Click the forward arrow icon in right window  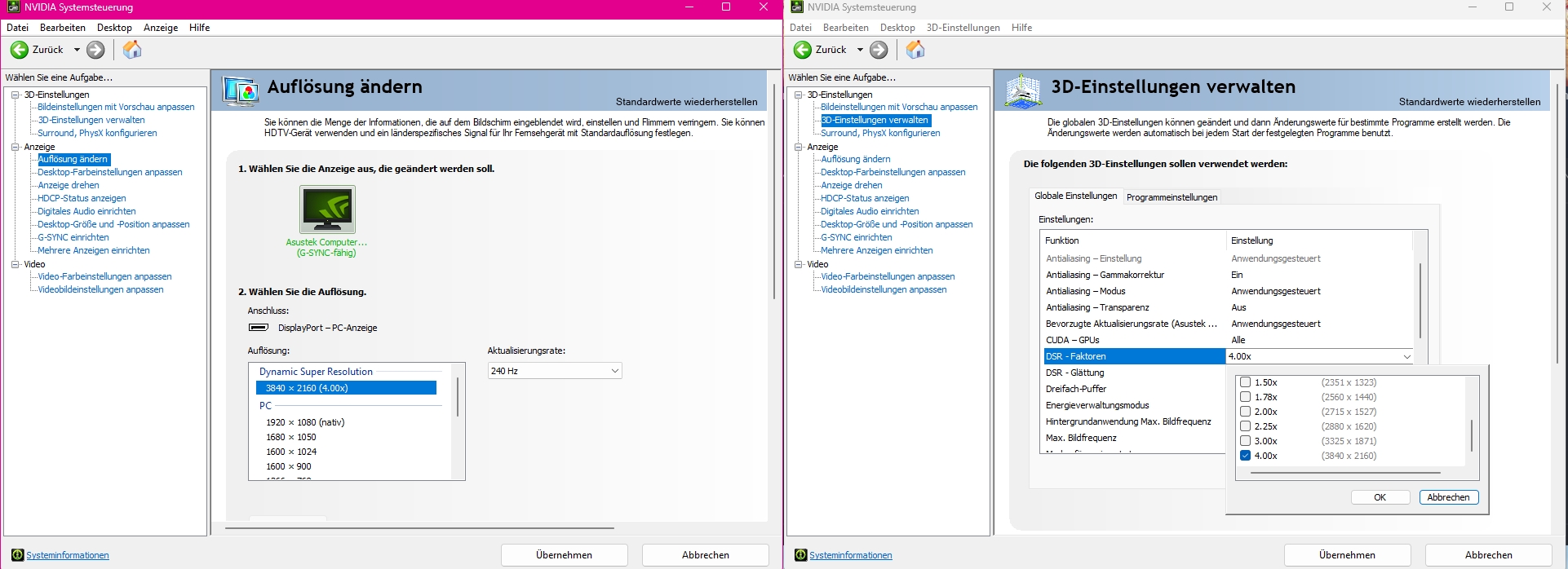(879, 50)
